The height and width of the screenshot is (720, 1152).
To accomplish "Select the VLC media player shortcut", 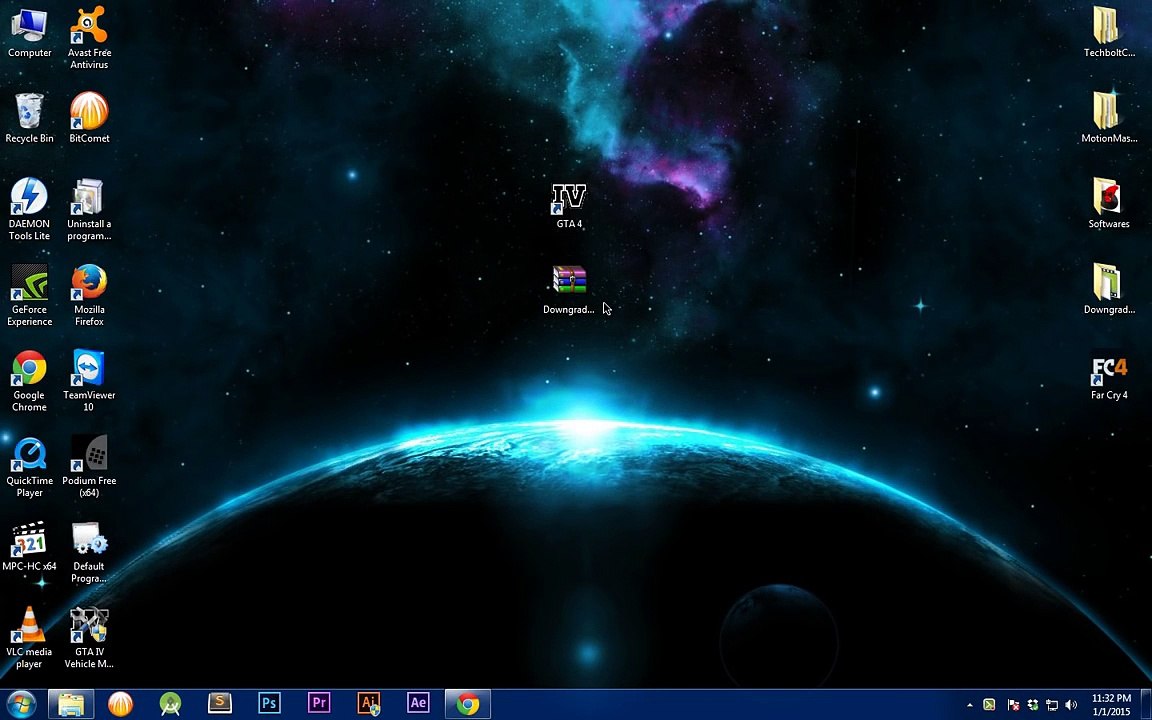I will pos(29,638).
